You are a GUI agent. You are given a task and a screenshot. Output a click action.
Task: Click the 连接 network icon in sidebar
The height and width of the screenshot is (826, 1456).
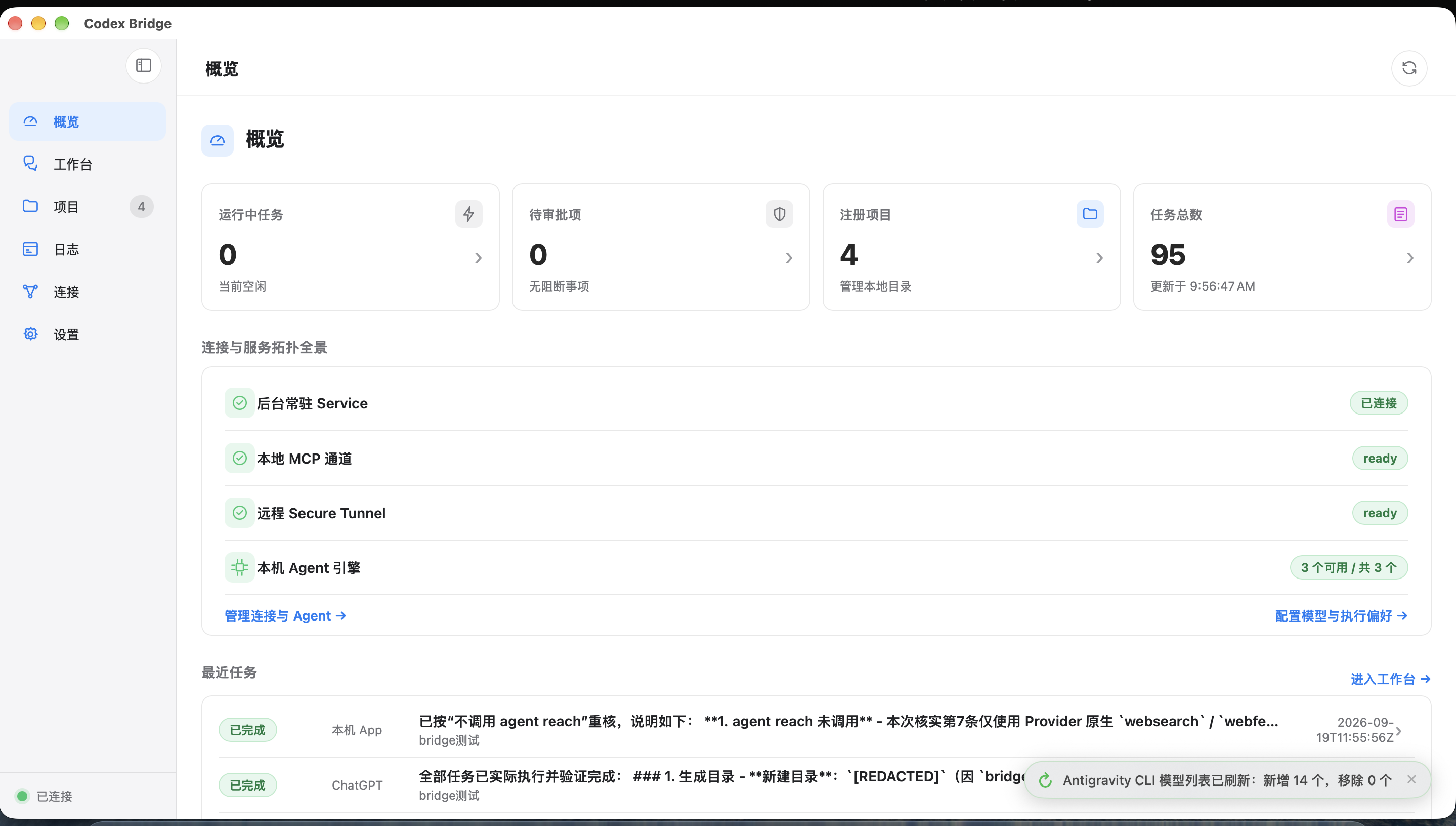[x=30, y=291]
